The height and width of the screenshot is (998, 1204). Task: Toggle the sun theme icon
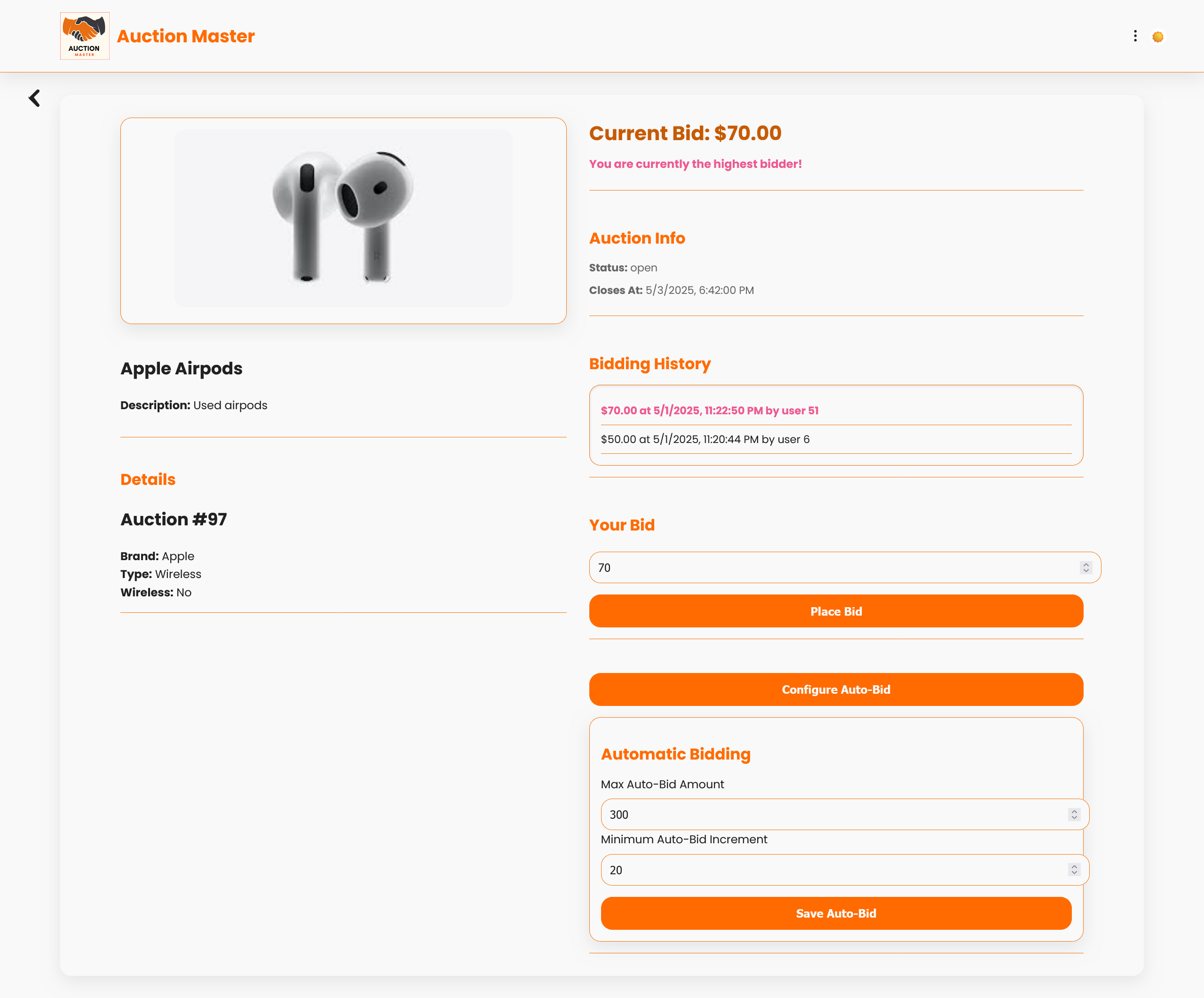pos(1157,37)
